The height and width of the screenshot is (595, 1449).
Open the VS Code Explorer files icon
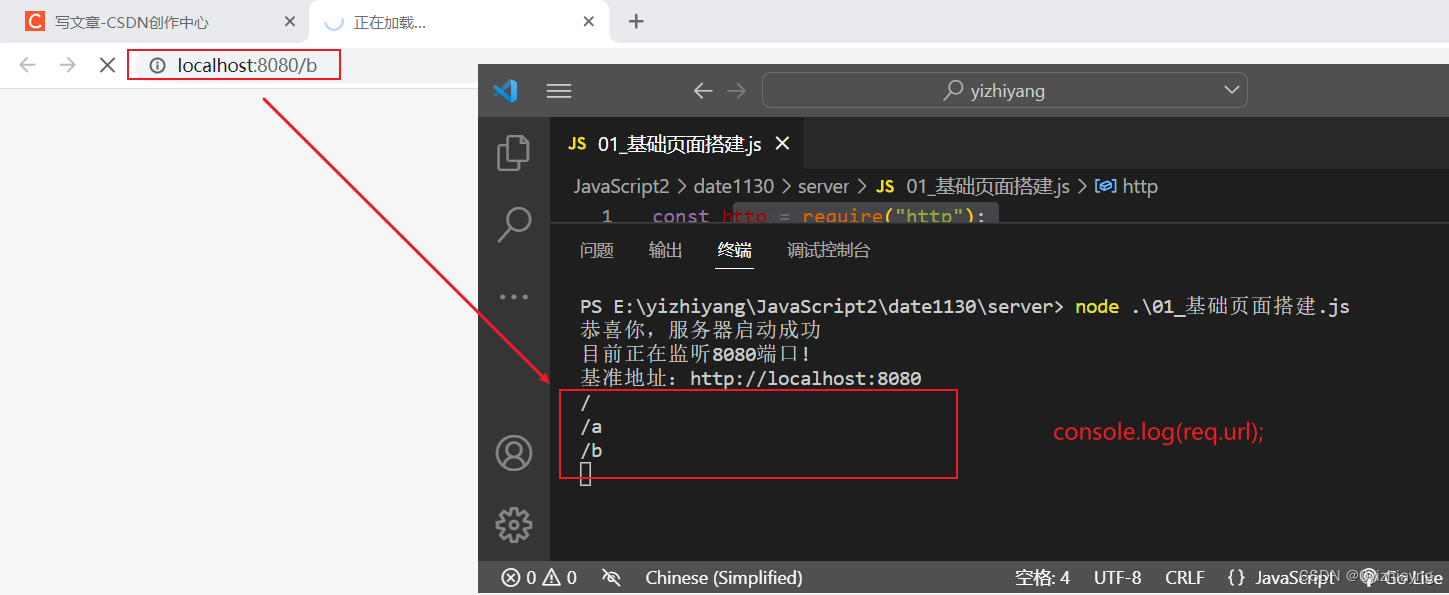pyautogui.click(x=514, y=152)
